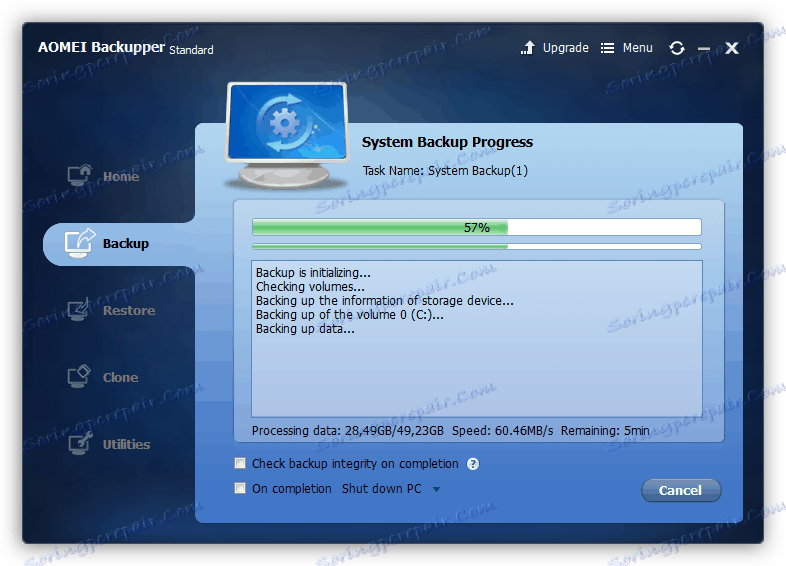Click the Backup sidebar icon
786x566 pixels.
tap(80, 243)
